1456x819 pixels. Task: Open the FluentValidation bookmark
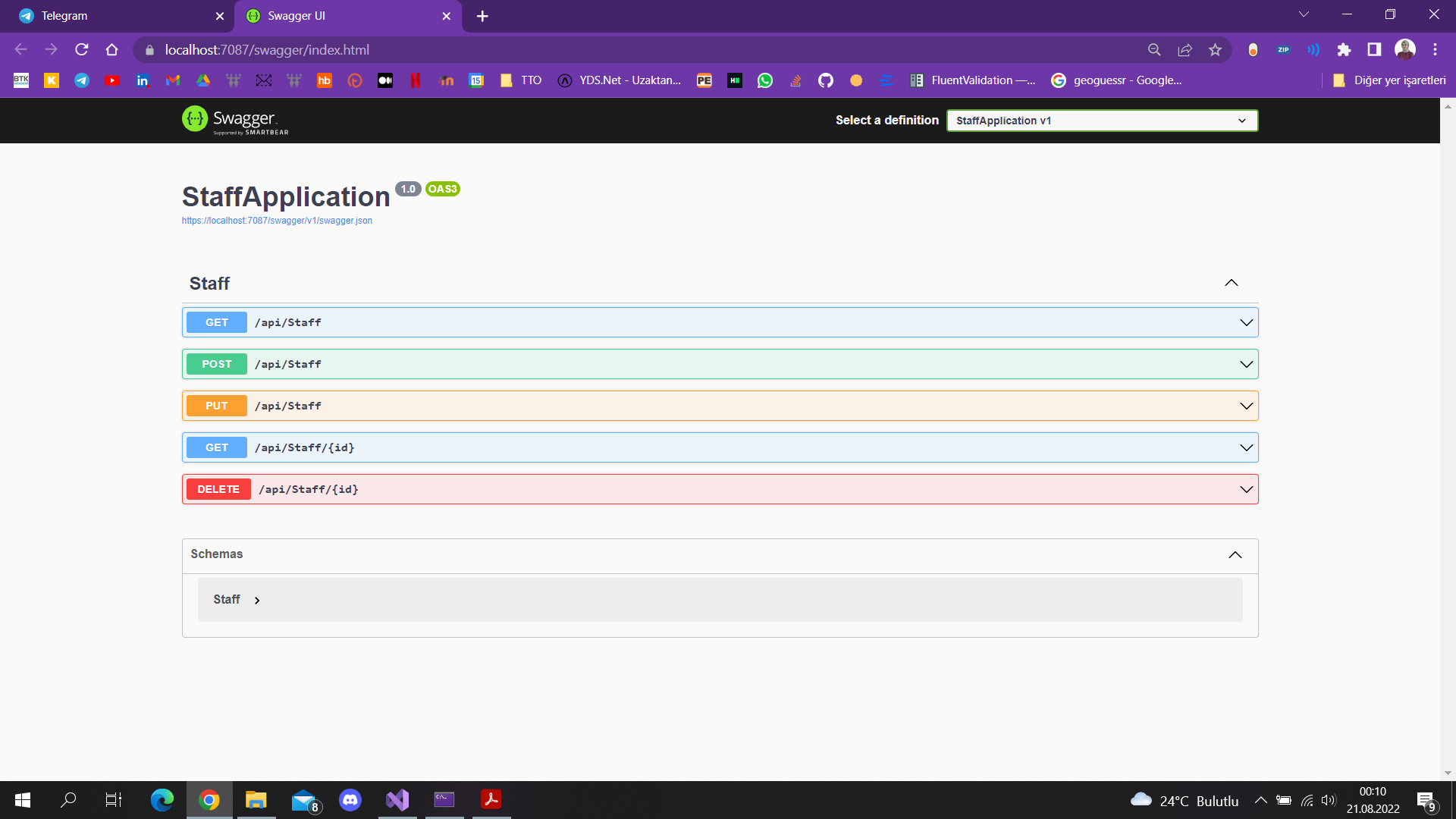[x=973, y=80]
